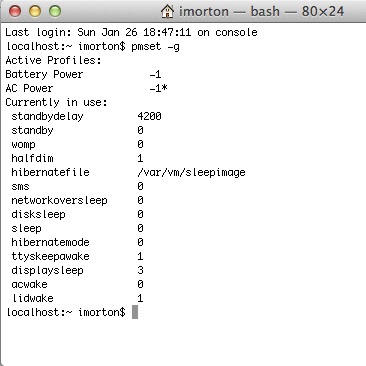The height and width of the screenshot is (366, 366).
Task: Click the window title text imorton — bash
Action: [229, 11]
